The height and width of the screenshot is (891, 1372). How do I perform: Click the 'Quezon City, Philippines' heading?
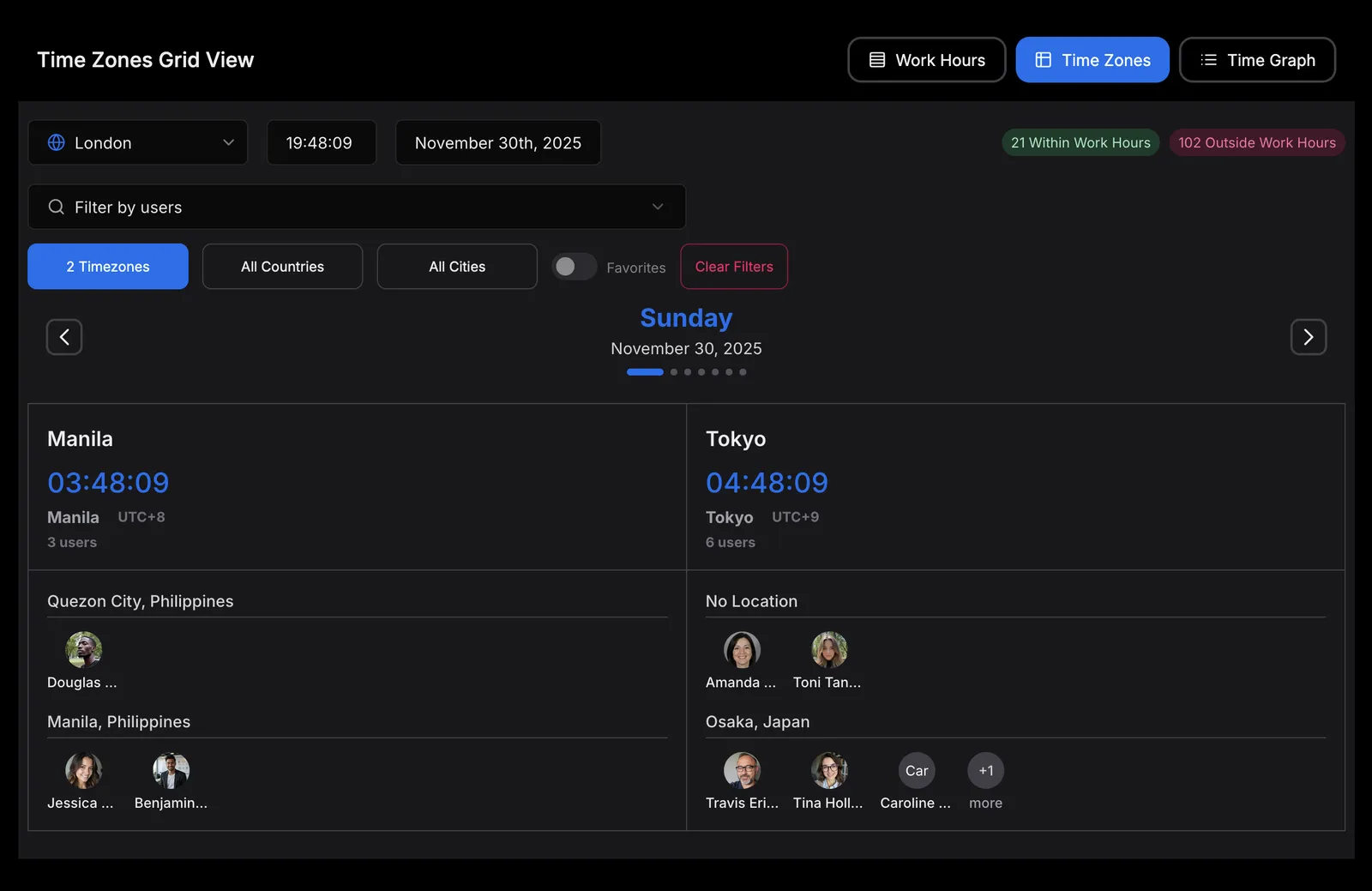tap(141, 601)
